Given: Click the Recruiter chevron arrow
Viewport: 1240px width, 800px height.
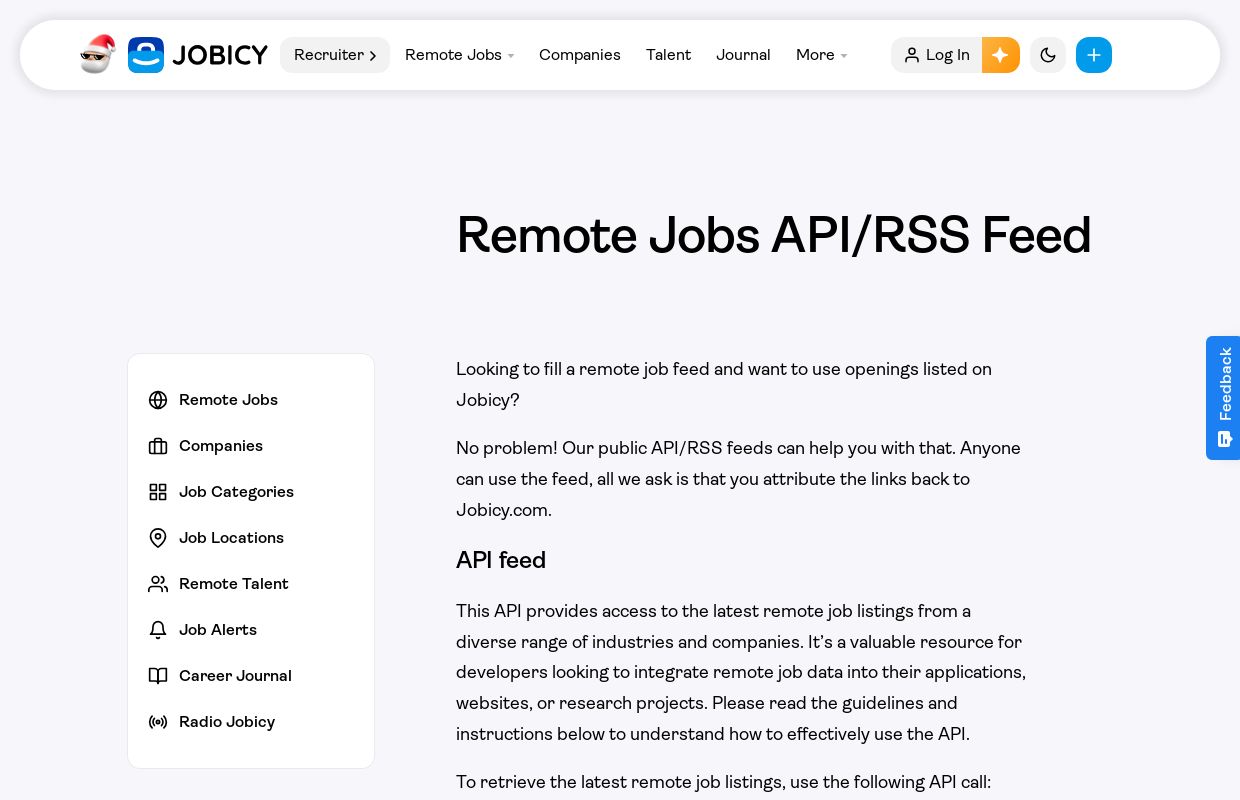Looking at the screenshot, I should 373,56.
